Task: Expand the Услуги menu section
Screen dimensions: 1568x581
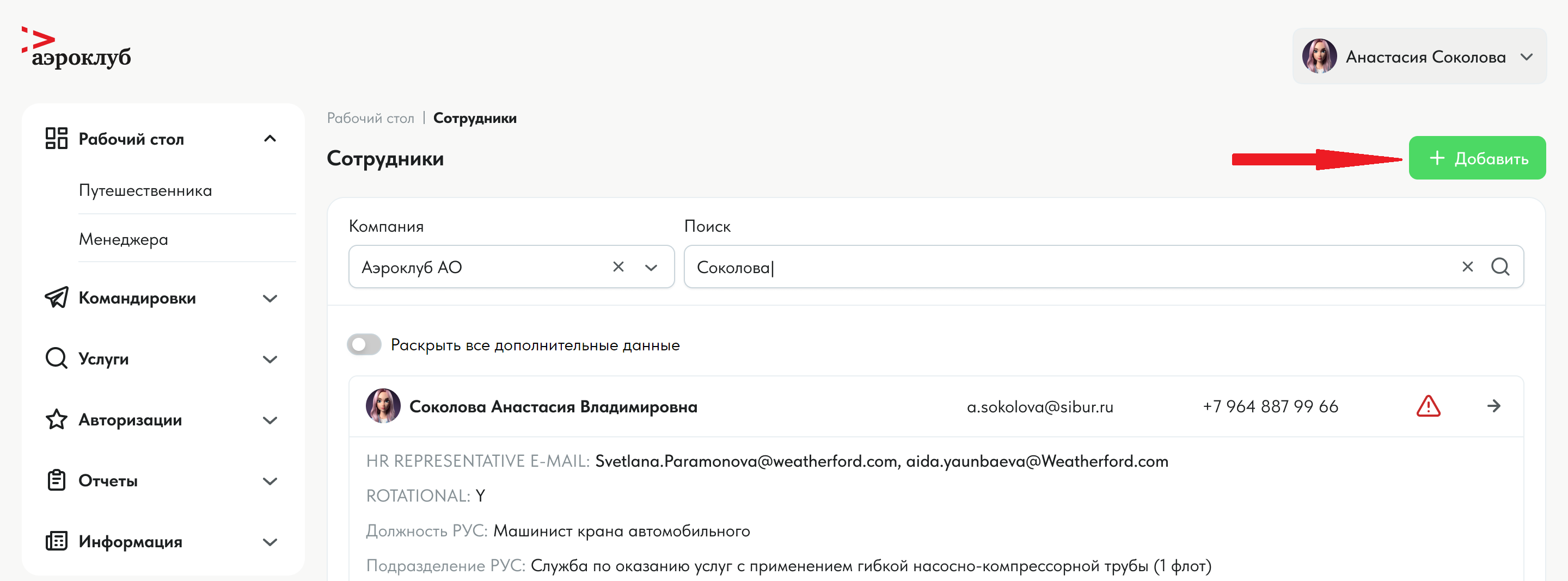Action: point(269,360)
